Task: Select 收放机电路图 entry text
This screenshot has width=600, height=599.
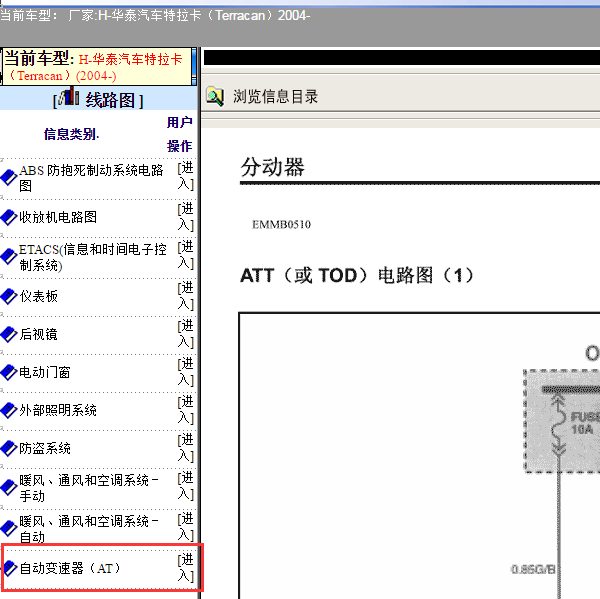Action: [58, 217]
